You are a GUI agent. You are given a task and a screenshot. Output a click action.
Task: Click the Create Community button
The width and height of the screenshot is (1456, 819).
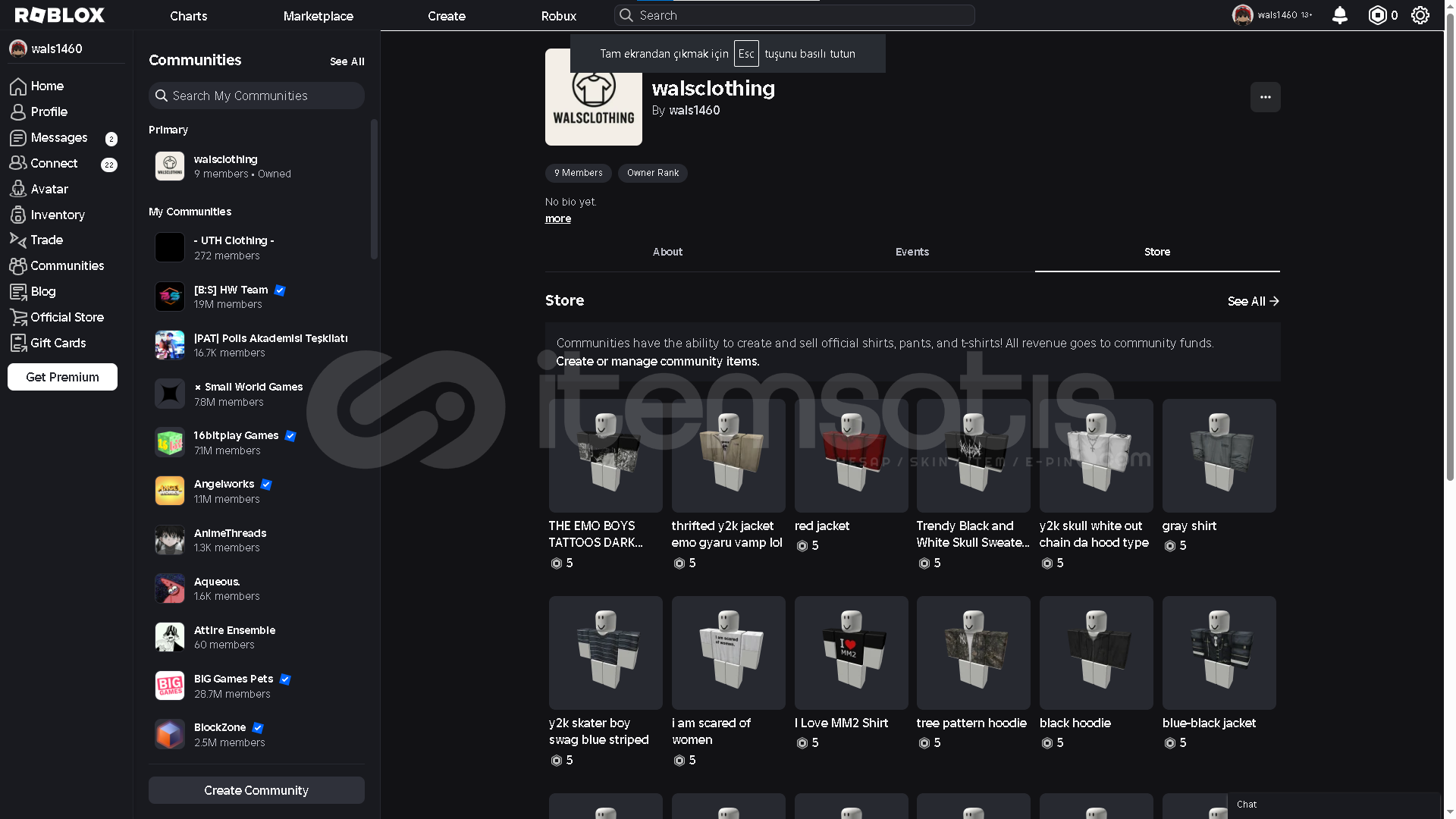pos(256,790)
